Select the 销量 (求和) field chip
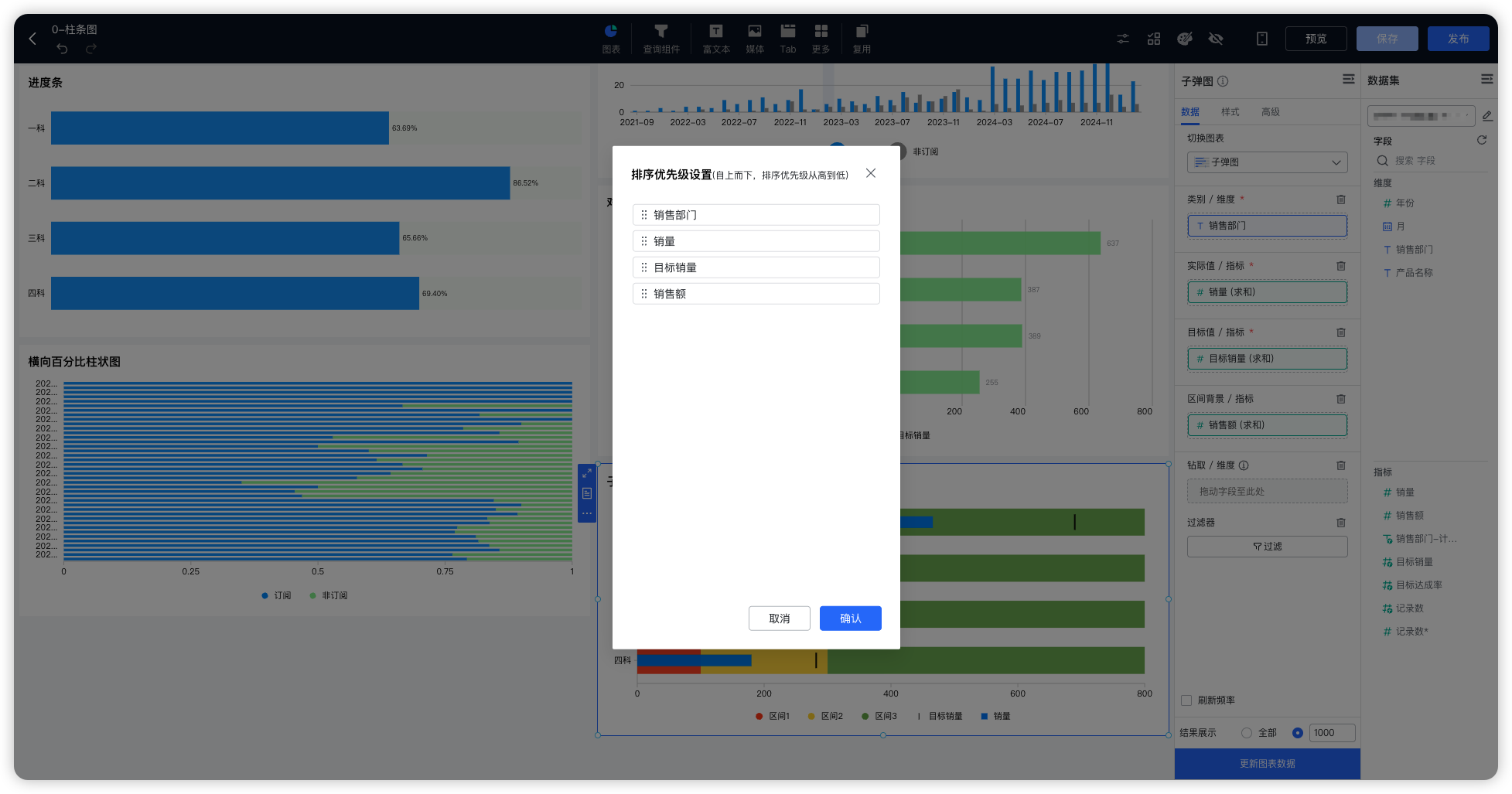Viewport: 1512px width, 794px height. [1267, 292]
